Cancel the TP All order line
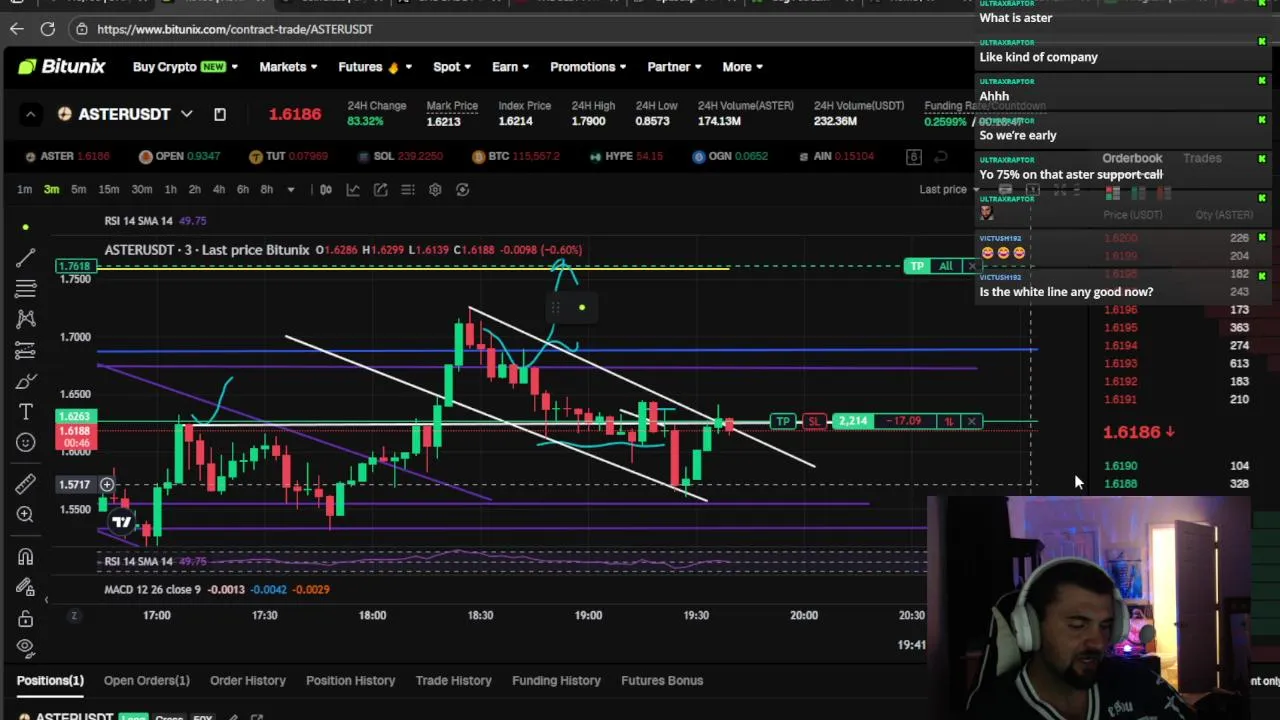 point(972,266)
